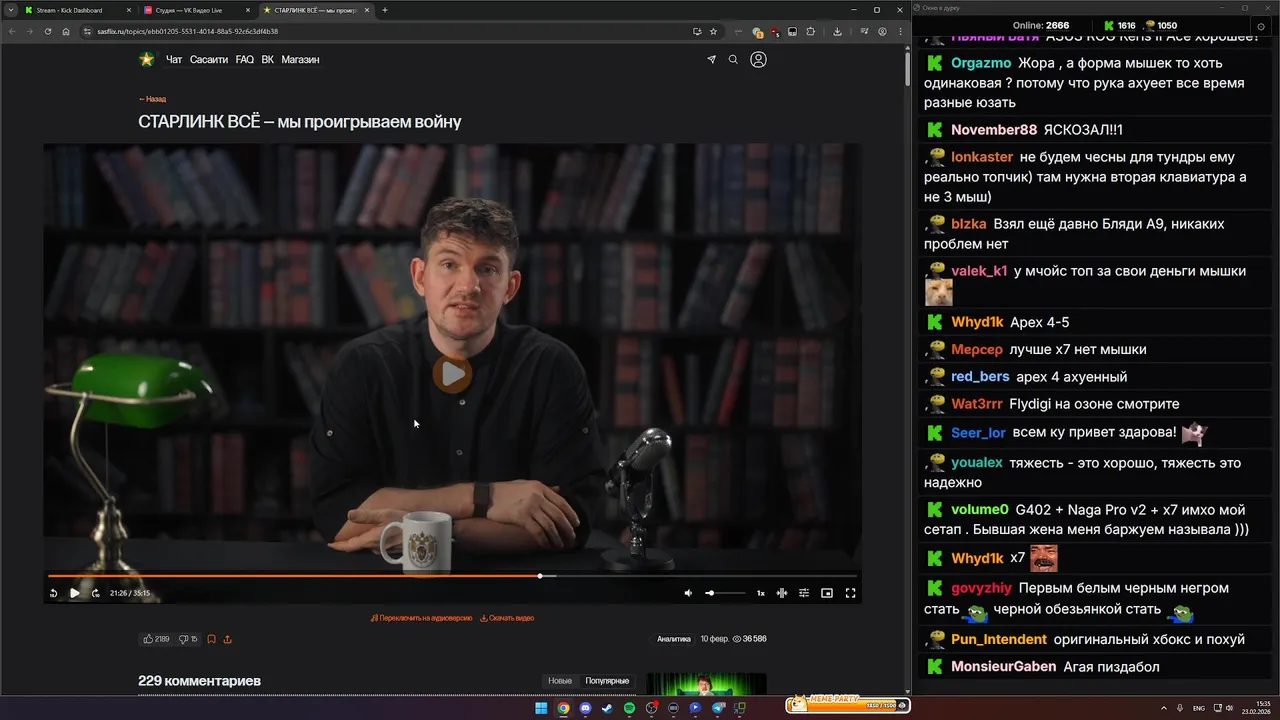Screen dimensions: 1280x720
Task: Click the small play button in the video control bar
Action: (74, 593)
